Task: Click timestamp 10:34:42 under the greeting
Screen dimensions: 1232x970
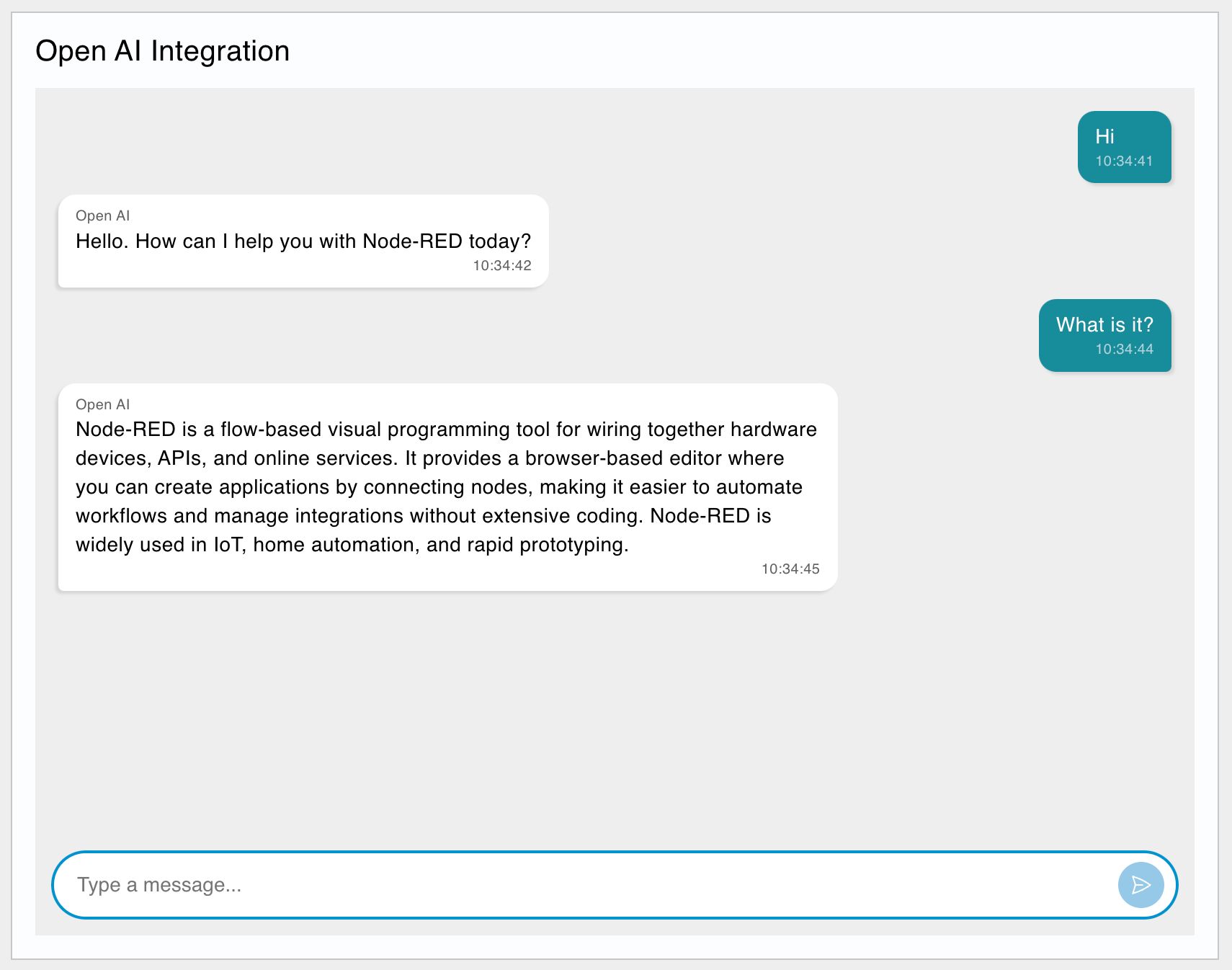Action: tap(501, 265)
